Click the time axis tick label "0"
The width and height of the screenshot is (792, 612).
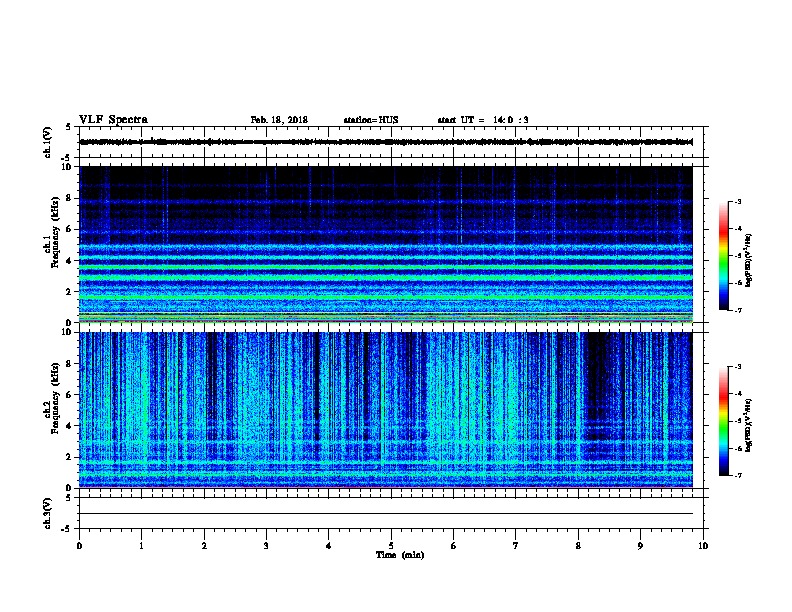pyautogui.click(x=79, y=546)
